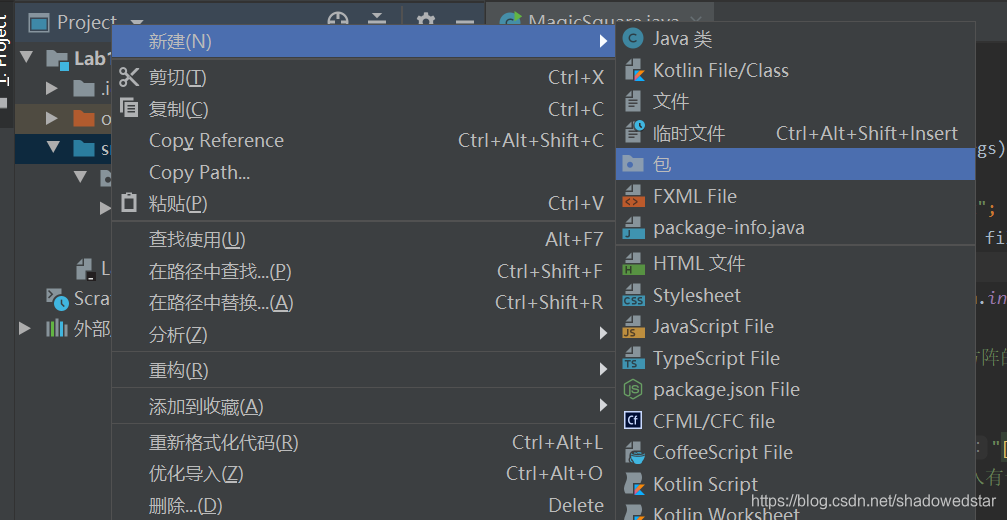The image size is (1007, 520).
Task: Click the CSS Stylesheet icon
Action: (634, 296)
